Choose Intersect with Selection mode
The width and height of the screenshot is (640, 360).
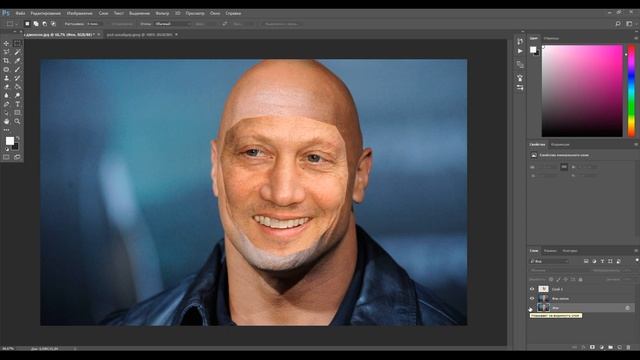click(x=53, y=24)
